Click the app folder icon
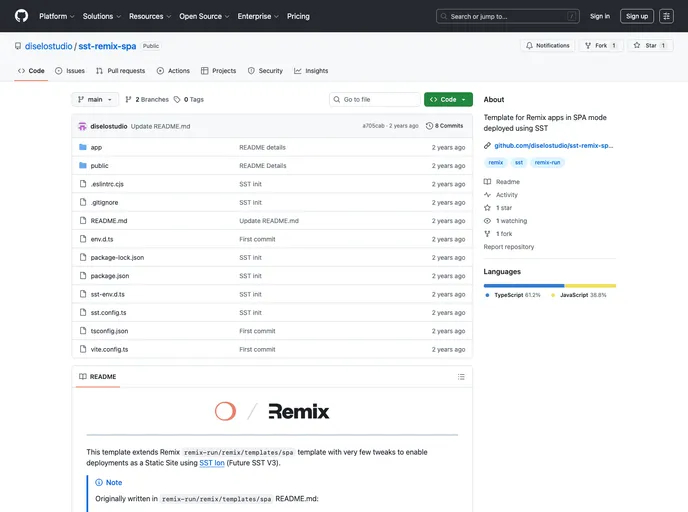This screenshot has height=512, width=688. coord(83,147)
